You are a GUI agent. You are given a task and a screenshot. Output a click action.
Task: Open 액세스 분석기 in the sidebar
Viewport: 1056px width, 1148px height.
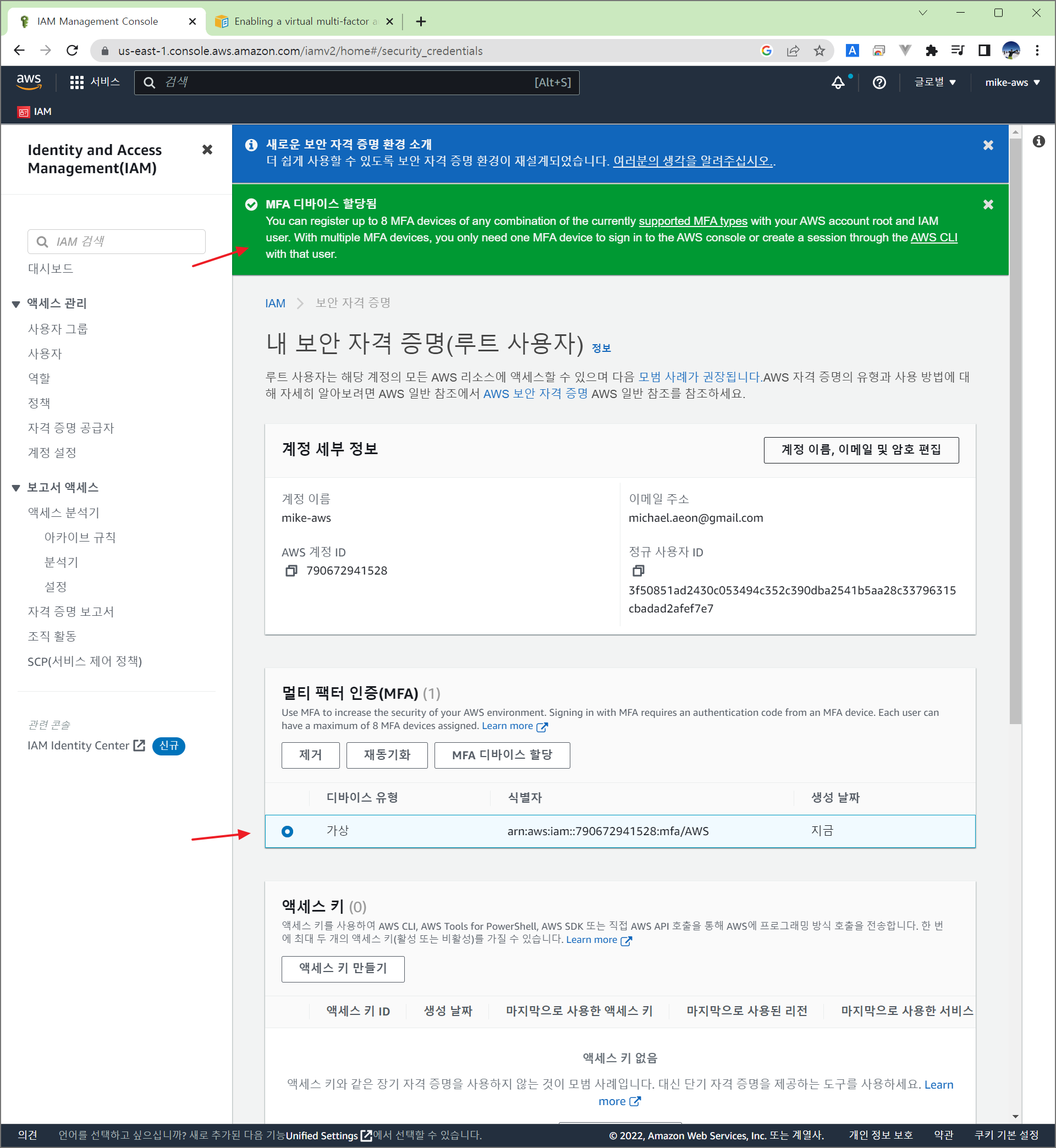point(63,513)
